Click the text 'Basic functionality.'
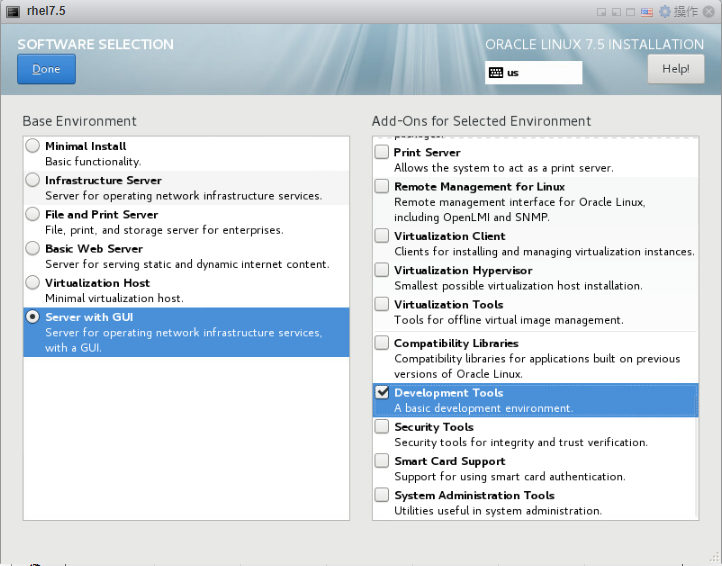Screen dimensions: 722x566 tap(93, 162)
